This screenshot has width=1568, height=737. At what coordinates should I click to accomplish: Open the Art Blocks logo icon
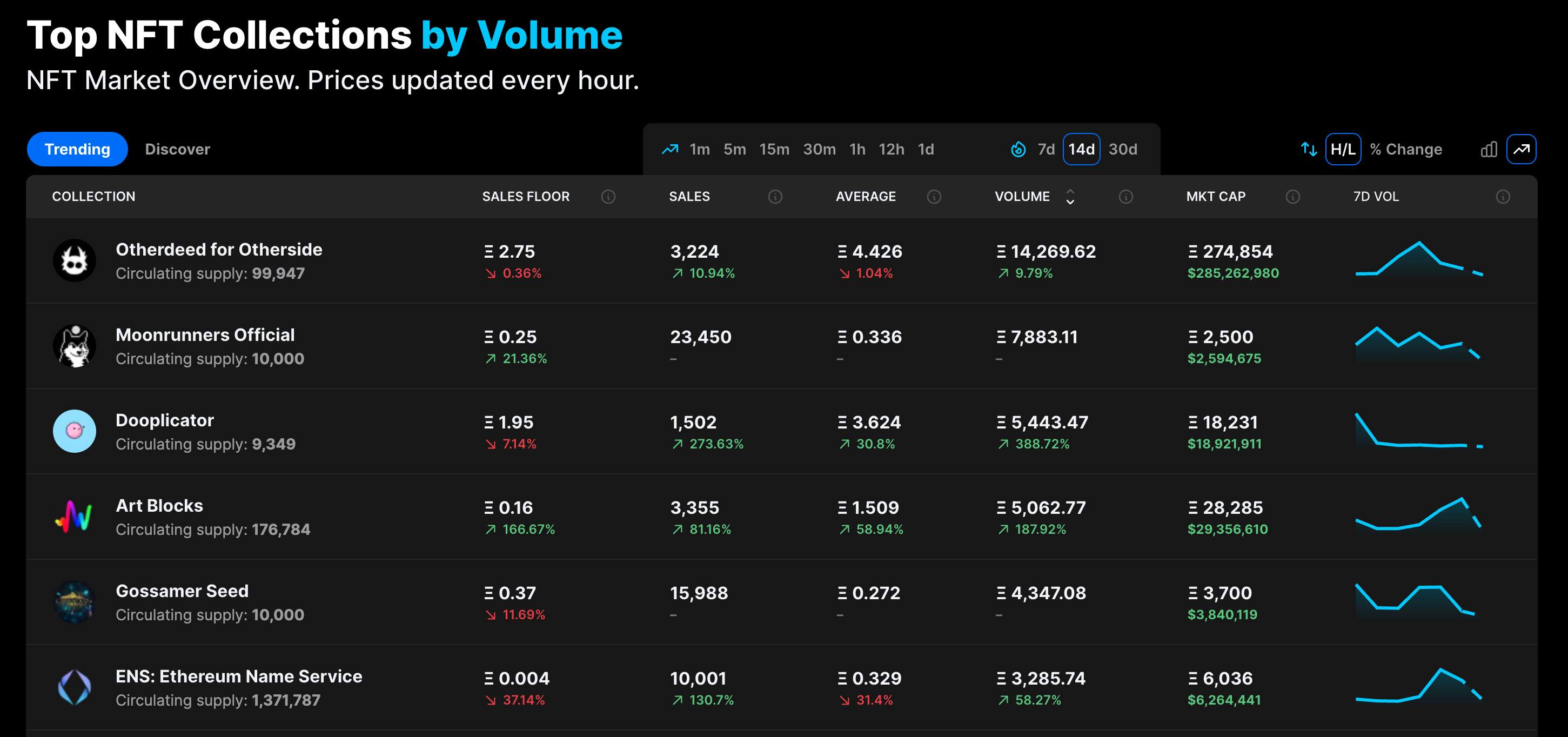pos(74,516)
